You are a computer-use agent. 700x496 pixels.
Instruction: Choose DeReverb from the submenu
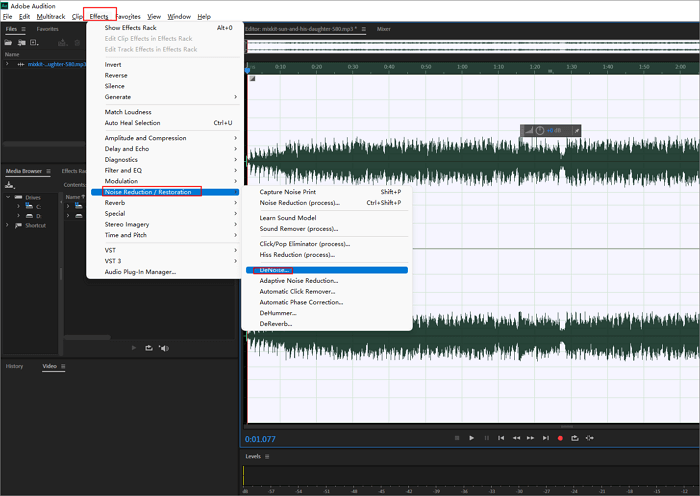327,324
